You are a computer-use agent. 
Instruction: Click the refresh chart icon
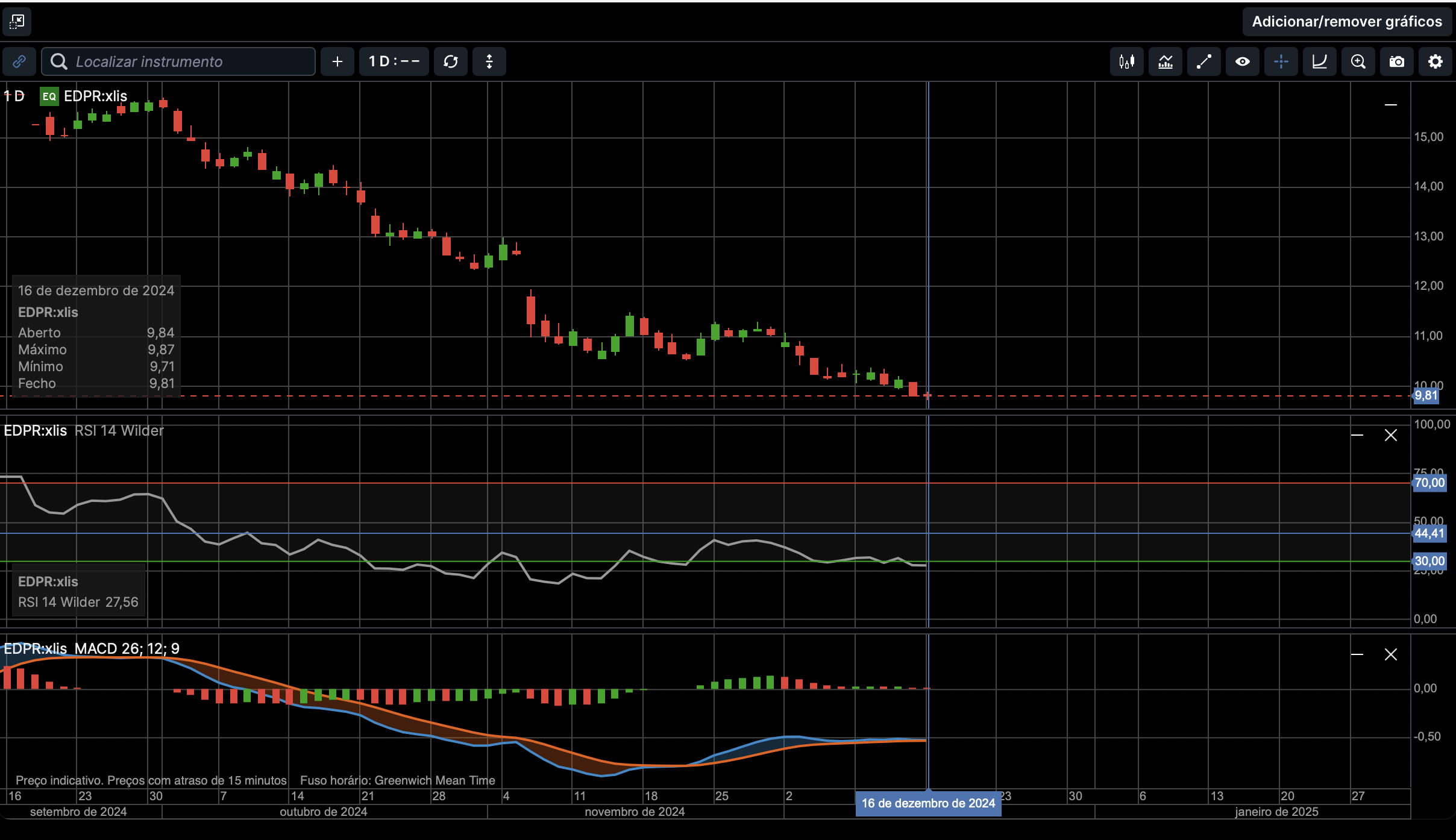click(x=451, y=61)
